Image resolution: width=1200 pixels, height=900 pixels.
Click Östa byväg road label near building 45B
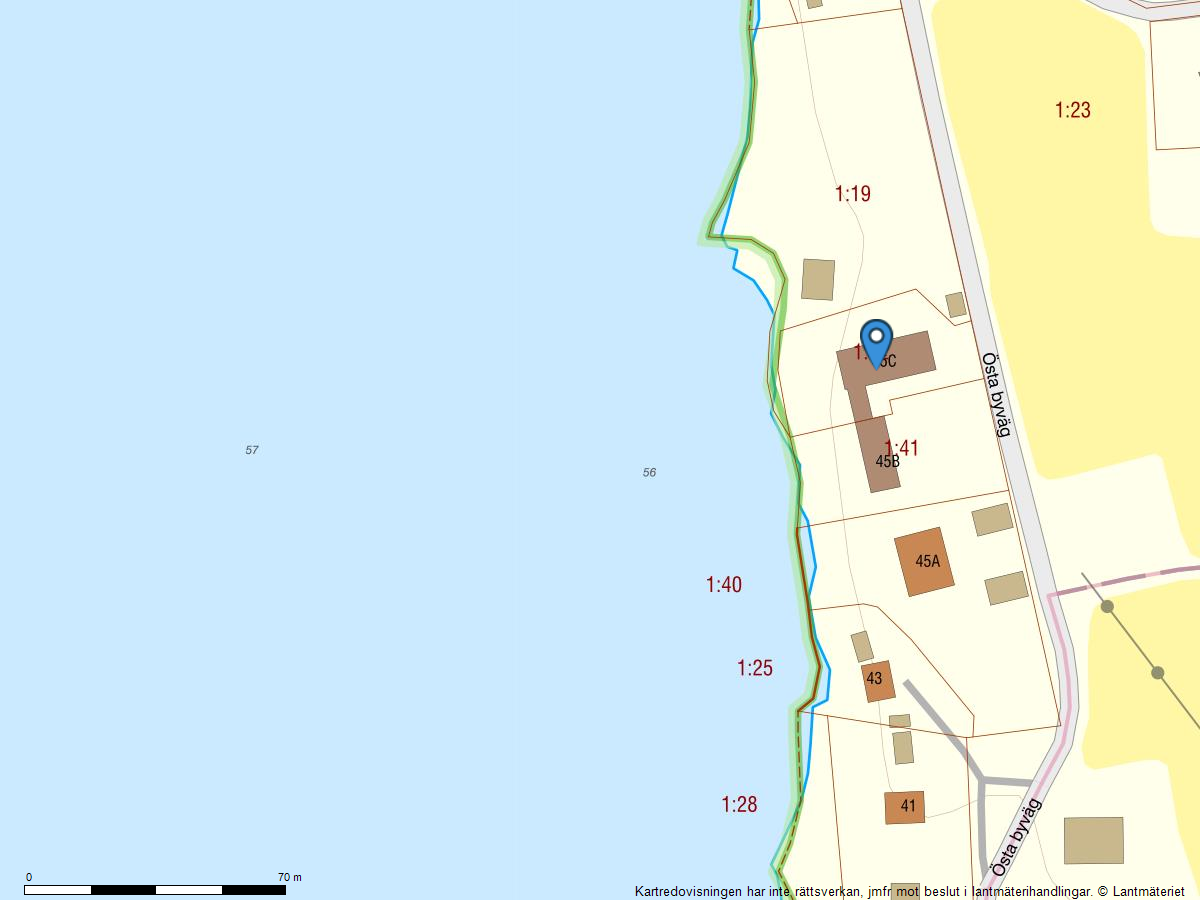tap(996, 394)
